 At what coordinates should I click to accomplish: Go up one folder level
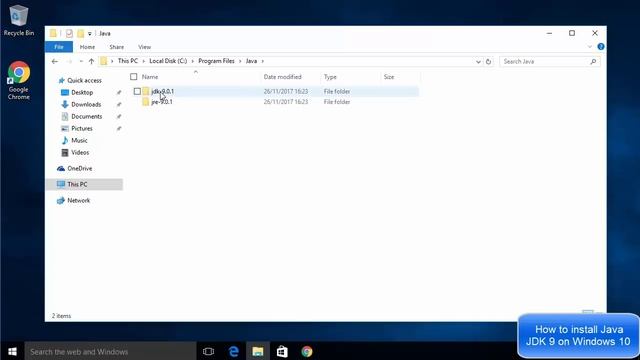click(x=91, y=61)
